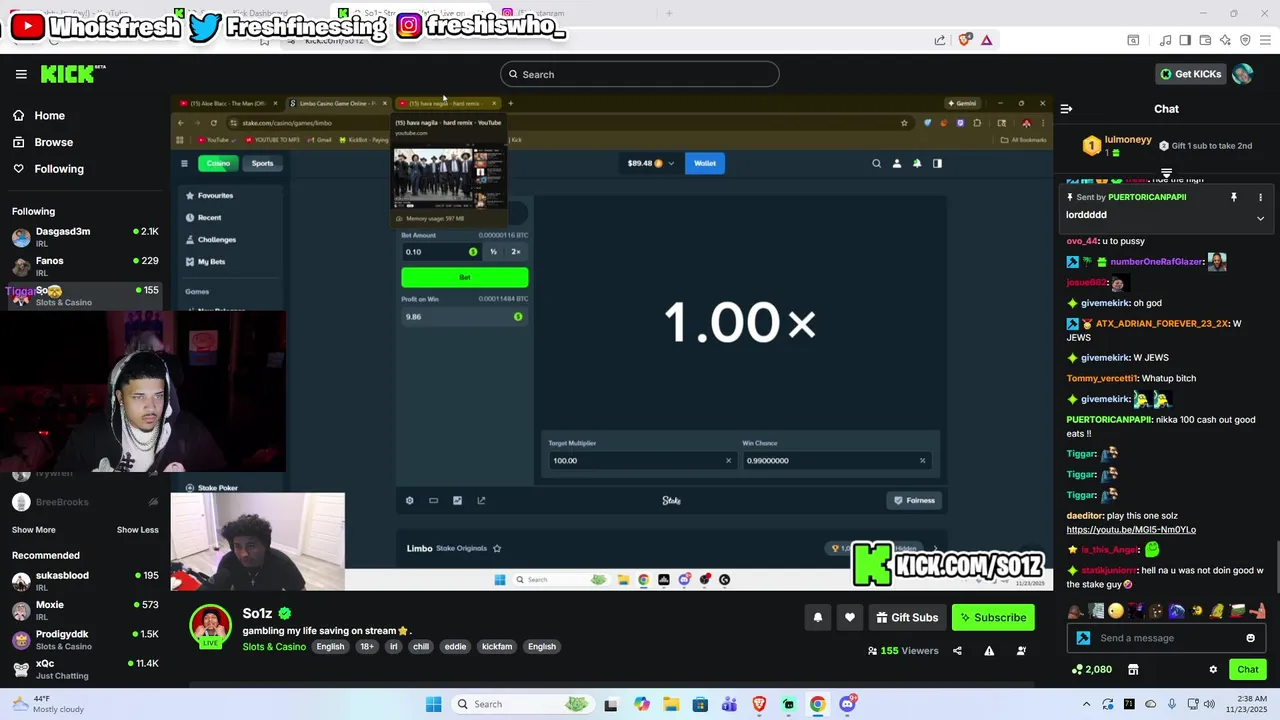Click the Stake notifications bell in stream
The width and height of the screenshot is (1280, 720).
(x=917, y=163)
